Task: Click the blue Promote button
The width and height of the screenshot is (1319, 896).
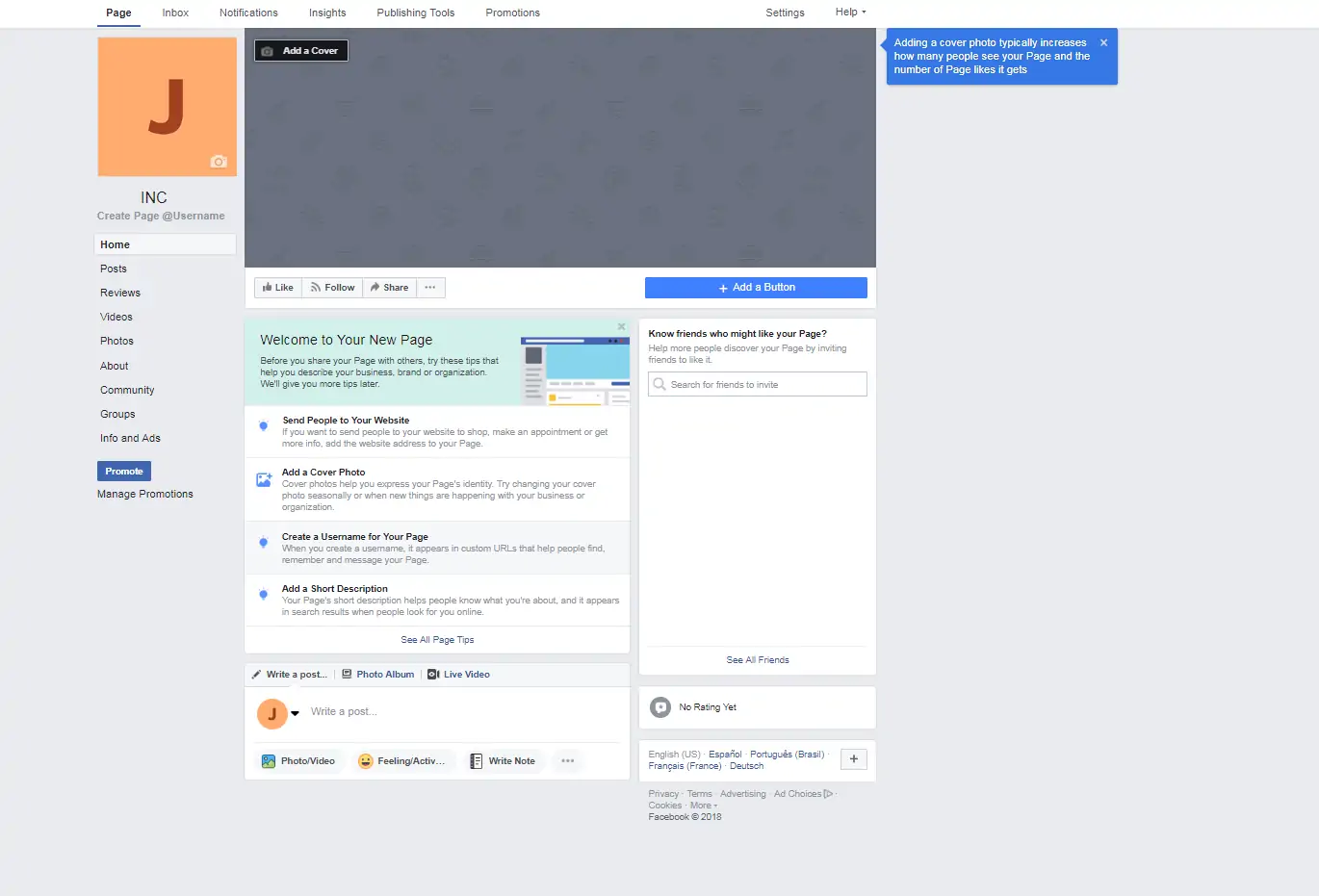Action: point(124,472)
